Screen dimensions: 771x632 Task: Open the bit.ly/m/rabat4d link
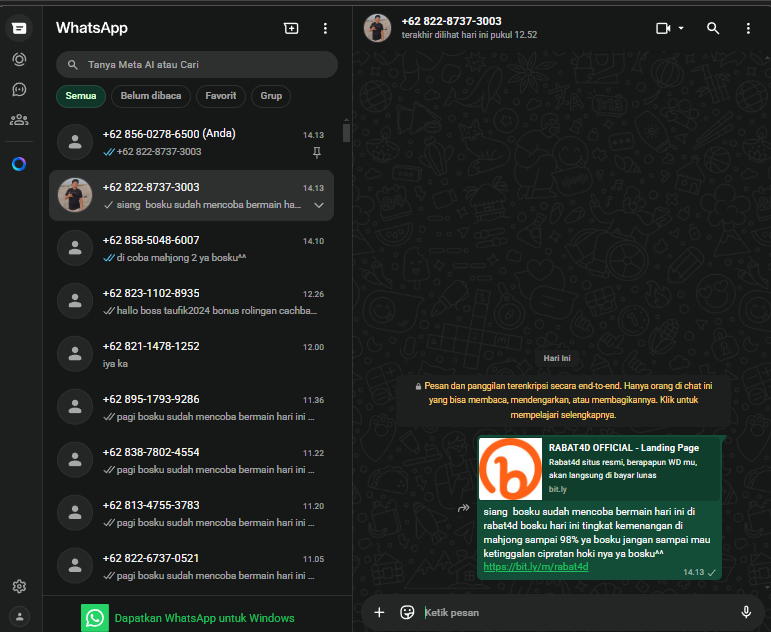(x=535, y=567)
